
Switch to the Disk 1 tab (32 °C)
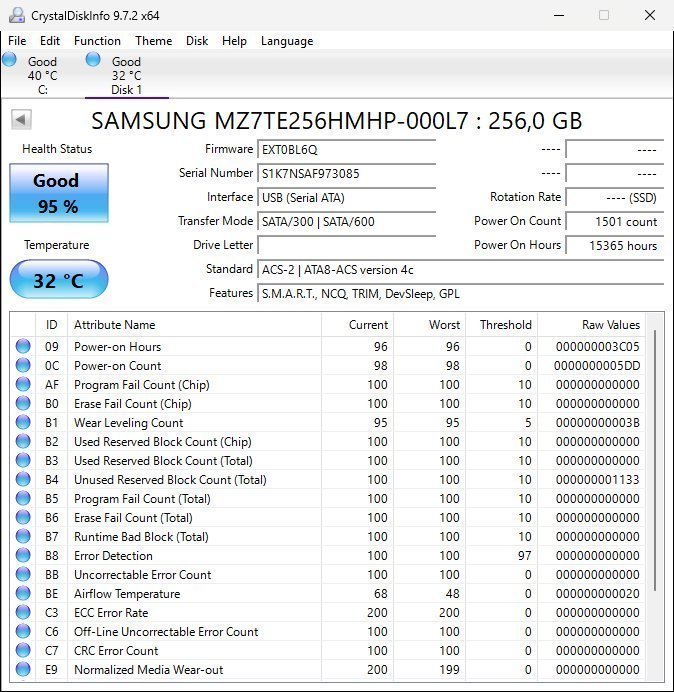(x=127, y=75)
